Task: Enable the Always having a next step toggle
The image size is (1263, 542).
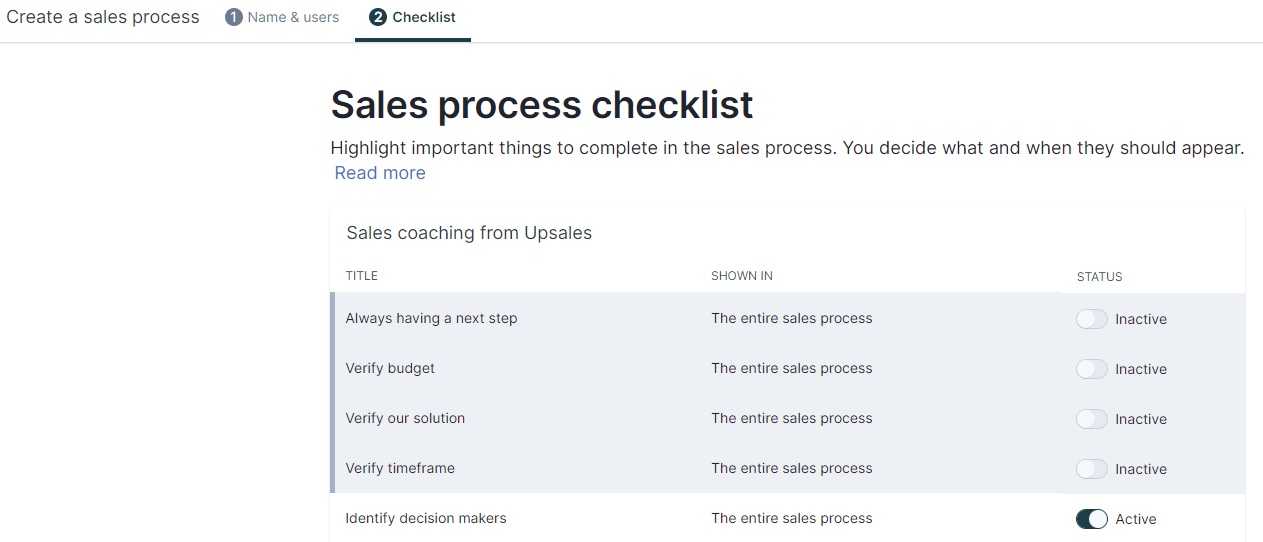Action: [x=1092, y=319]
